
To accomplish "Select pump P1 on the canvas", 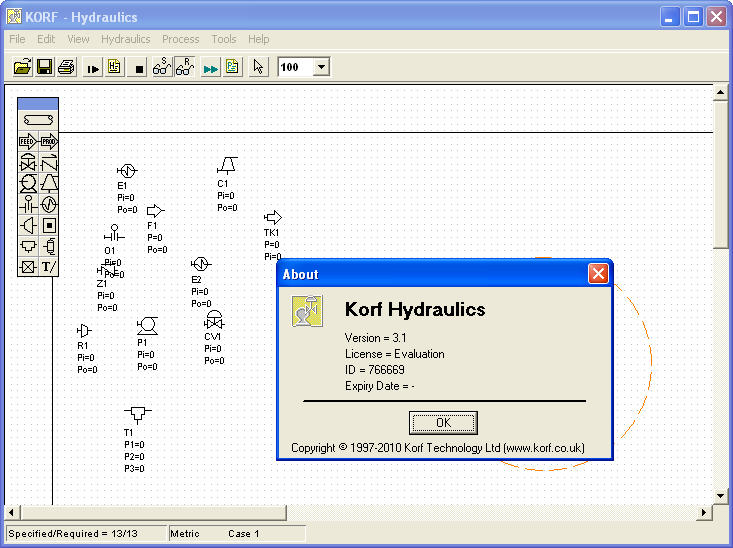I will 147,325.
